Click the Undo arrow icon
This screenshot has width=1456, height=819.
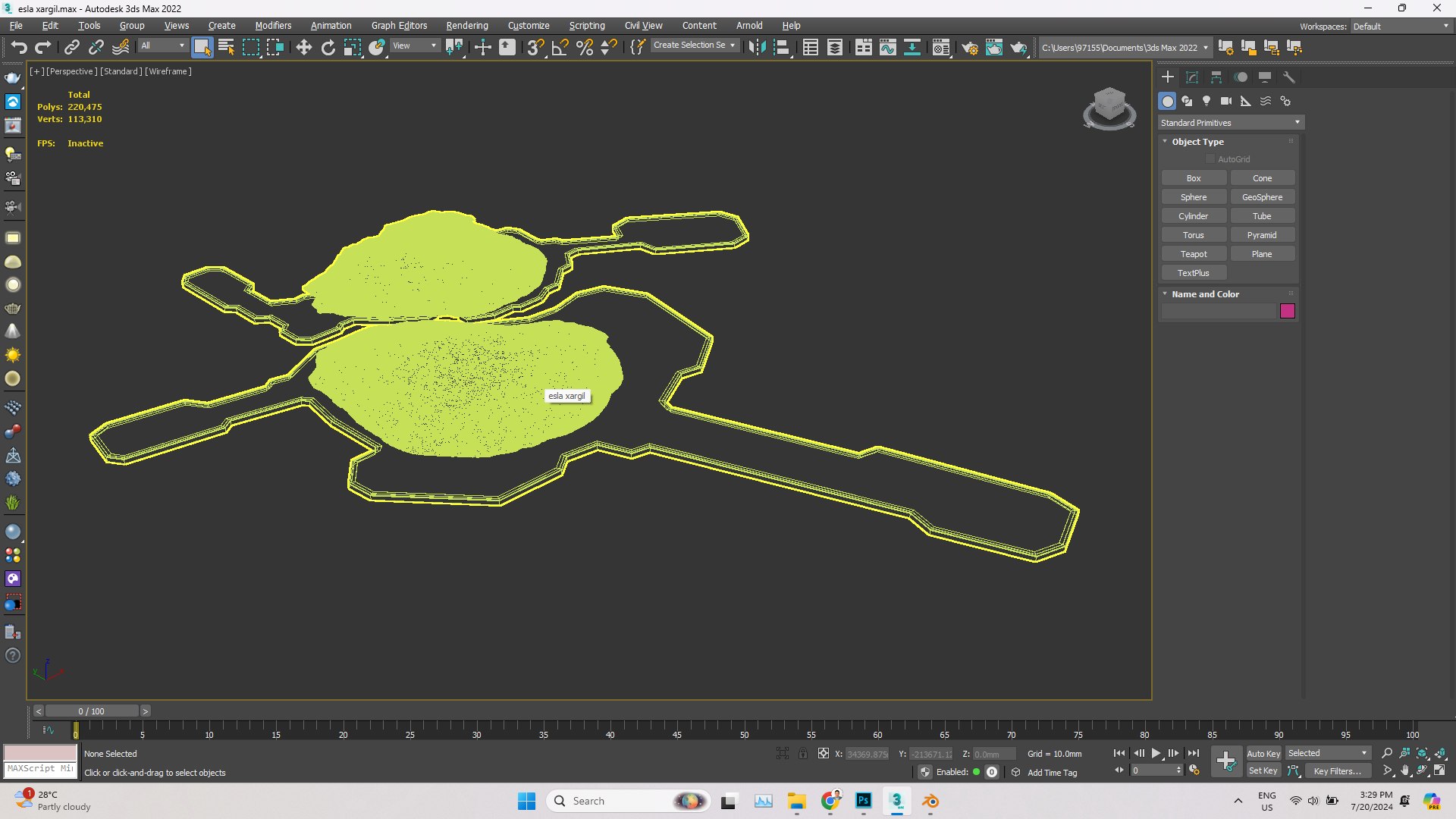click(19, 48)
